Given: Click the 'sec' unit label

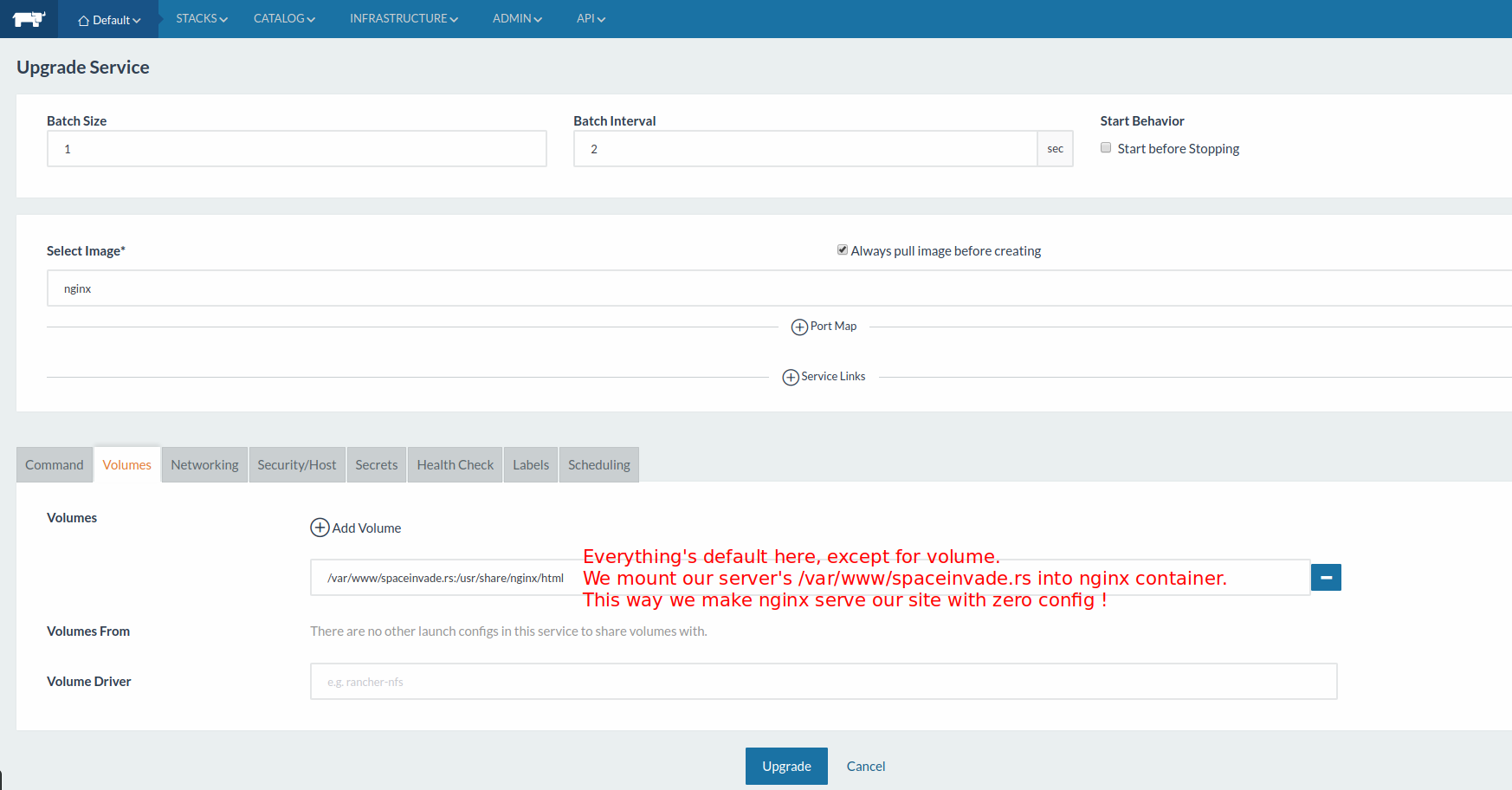Looking at the screenshot, I should click(1056, 149).
